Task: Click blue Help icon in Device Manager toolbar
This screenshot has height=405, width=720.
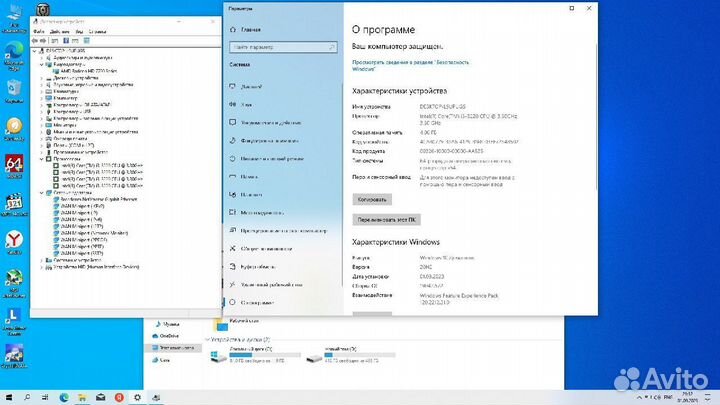Action: click(x=66, y=41)
